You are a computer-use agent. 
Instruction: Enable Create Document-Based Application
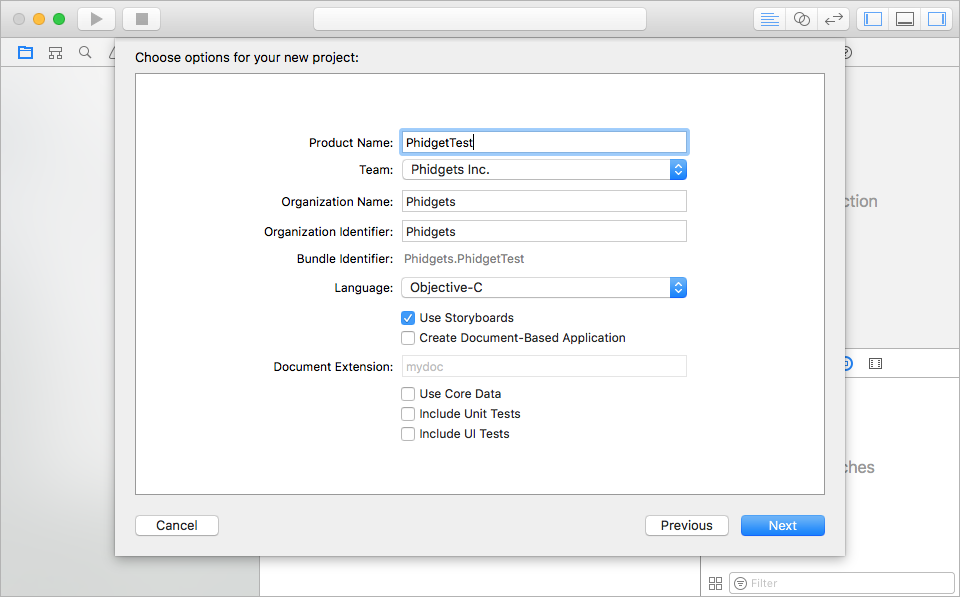[408, 338]
